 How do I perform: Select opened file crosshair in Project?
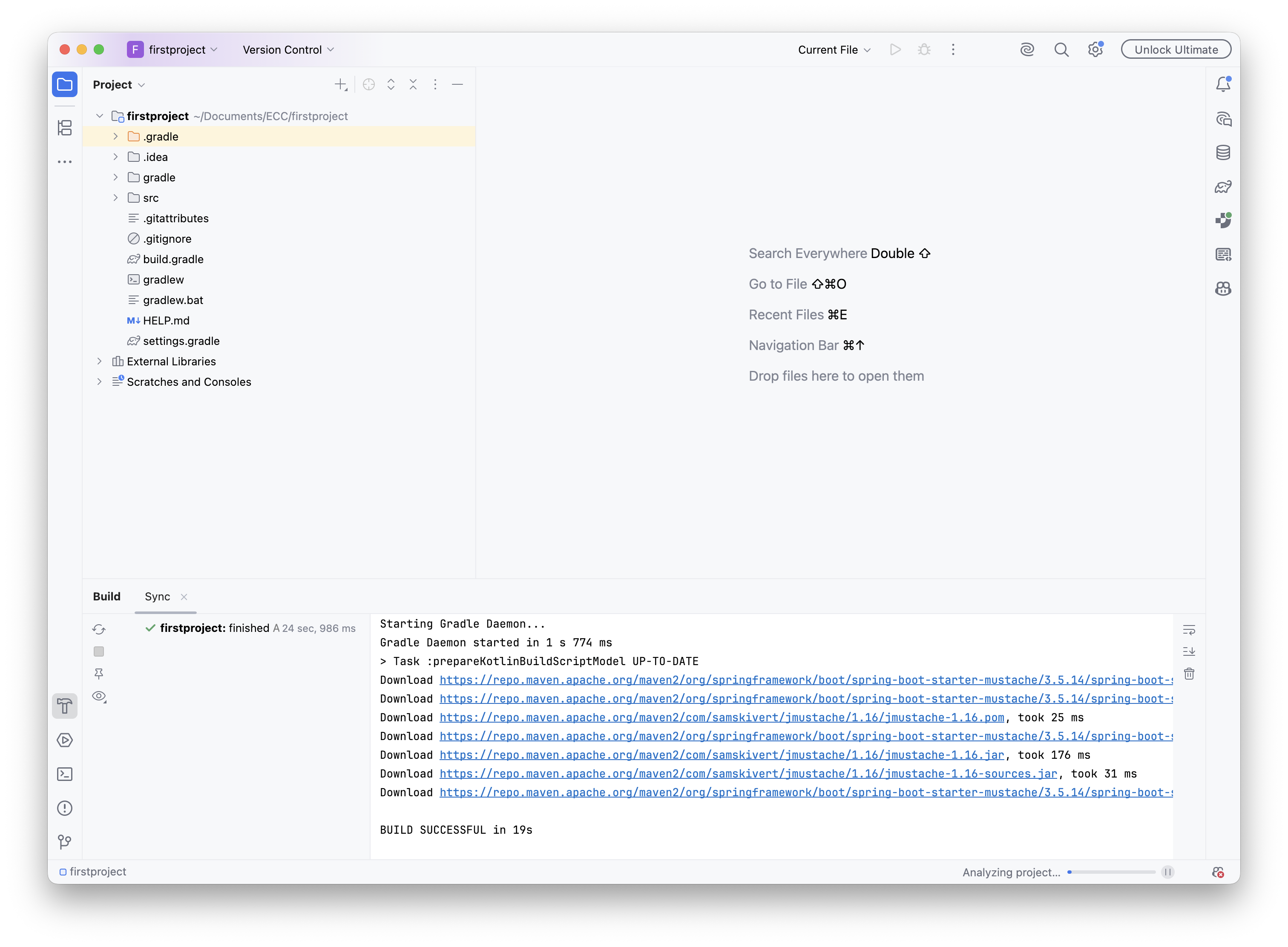[369, 85]
